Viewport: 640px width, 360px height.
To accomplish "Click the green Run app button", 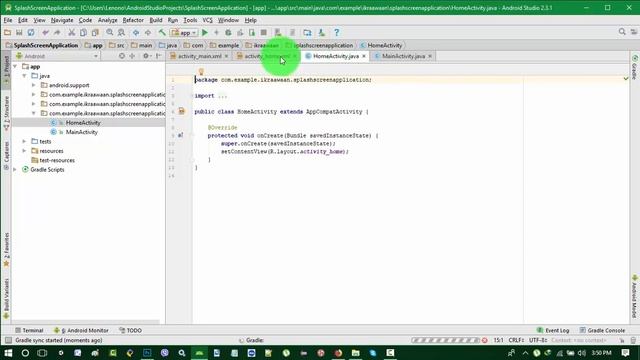I will point(205,32).
